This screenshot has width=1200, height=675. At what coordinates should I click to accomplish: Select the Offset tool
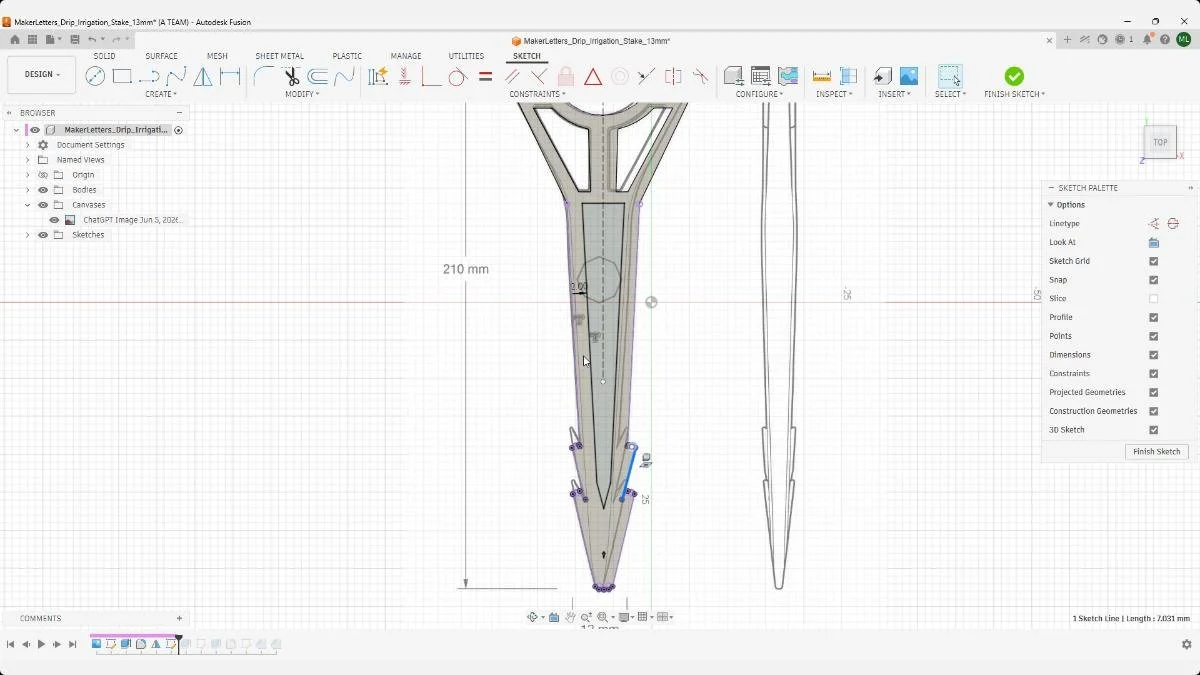(318, 76)
